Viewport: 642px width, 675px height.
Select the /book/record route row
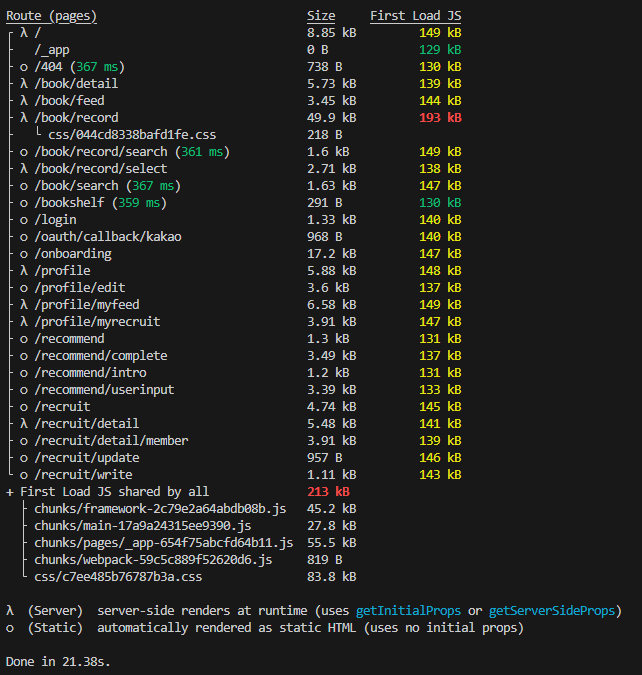click(76, 118)
